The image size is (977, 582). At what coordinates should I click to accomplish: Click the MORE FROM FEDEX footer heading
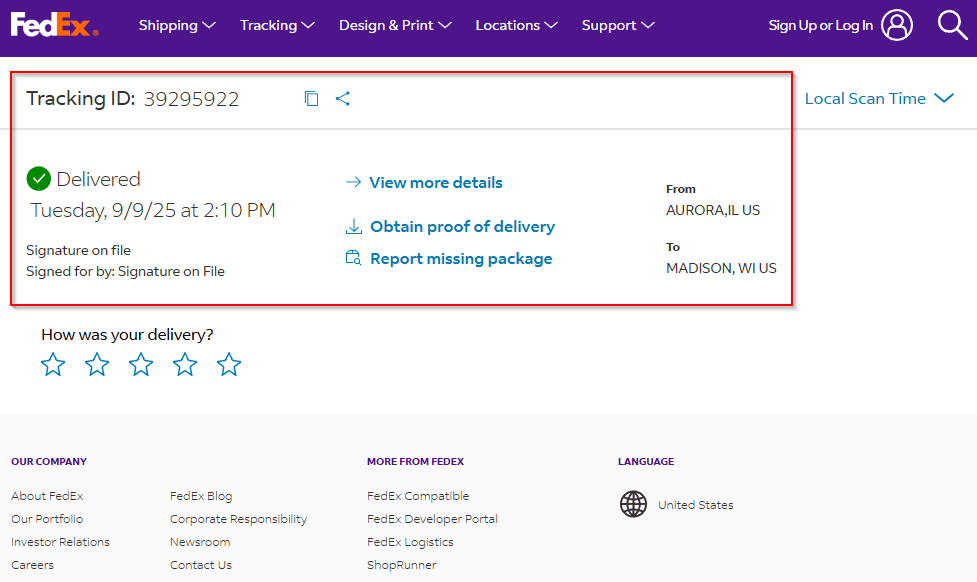[416, 462]
